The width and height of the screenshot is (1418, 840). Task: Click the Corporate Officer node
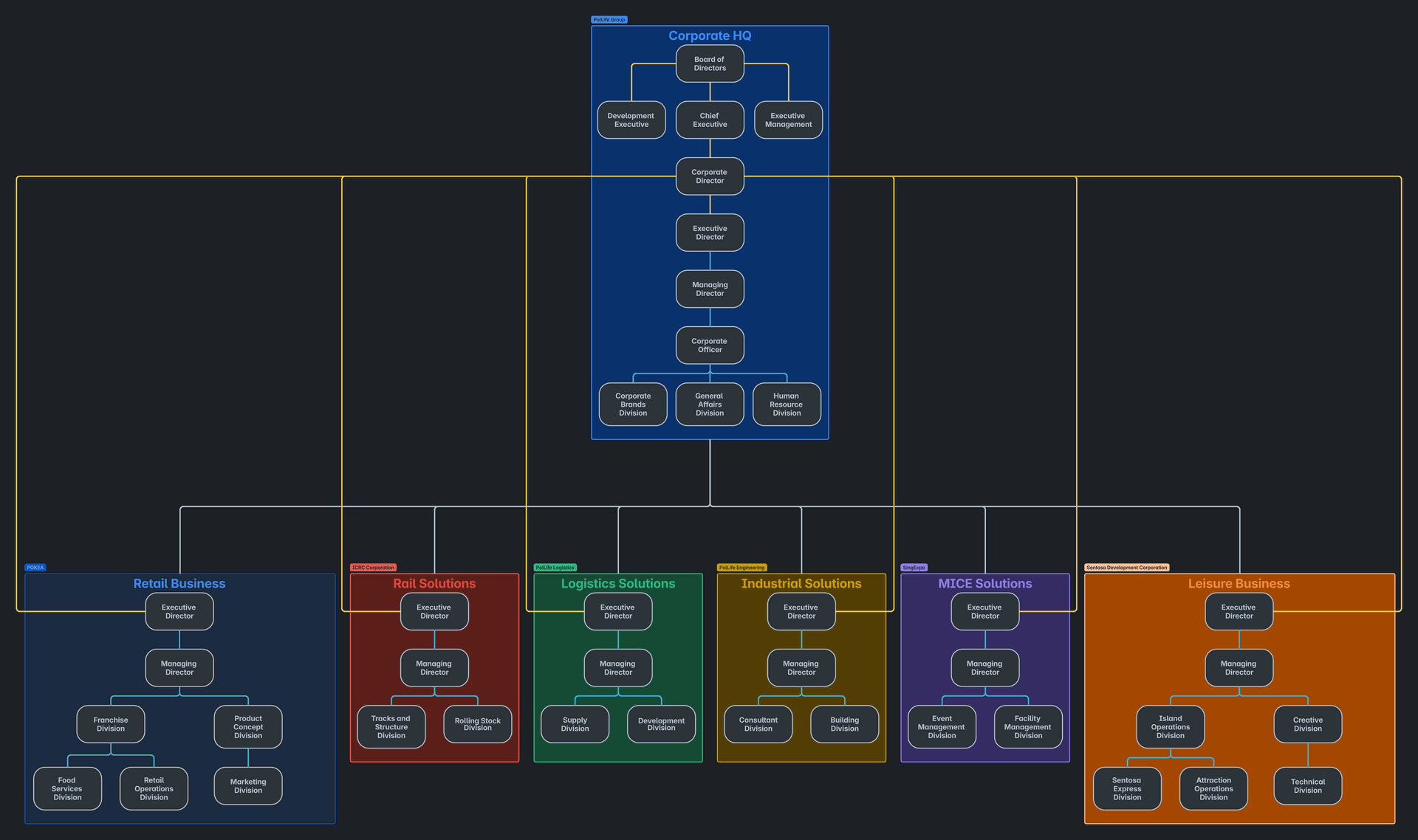point(710,345)
